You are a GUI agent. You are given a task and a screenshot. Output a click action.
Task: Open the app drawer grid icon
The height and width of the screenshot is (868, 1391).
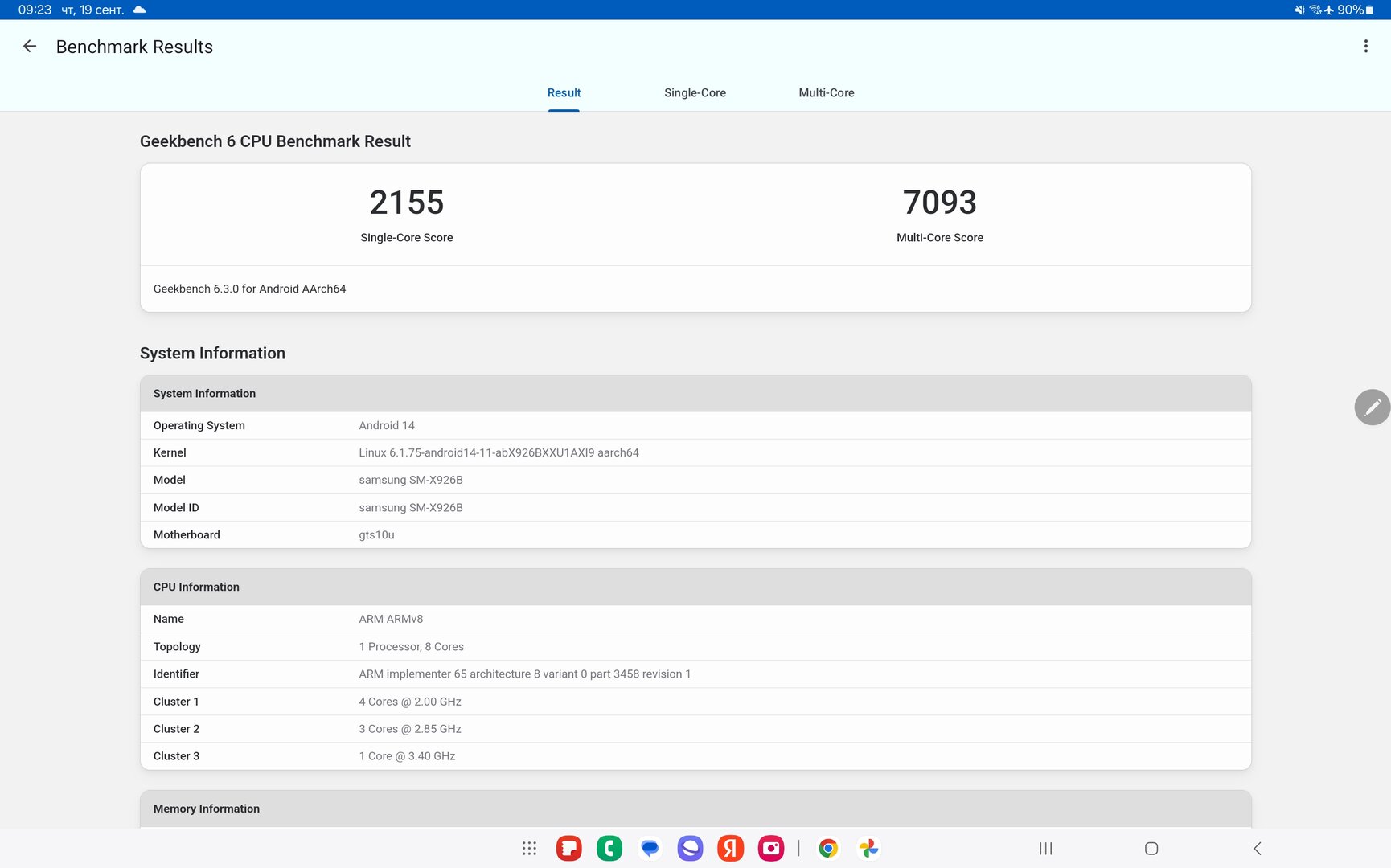[529, 849]
